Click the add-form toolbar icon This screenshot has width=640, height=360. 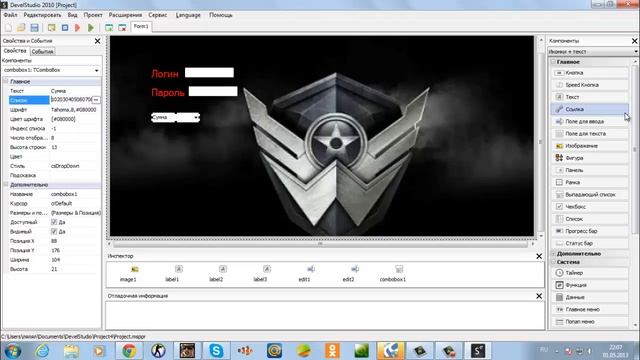tap(109, 28)
